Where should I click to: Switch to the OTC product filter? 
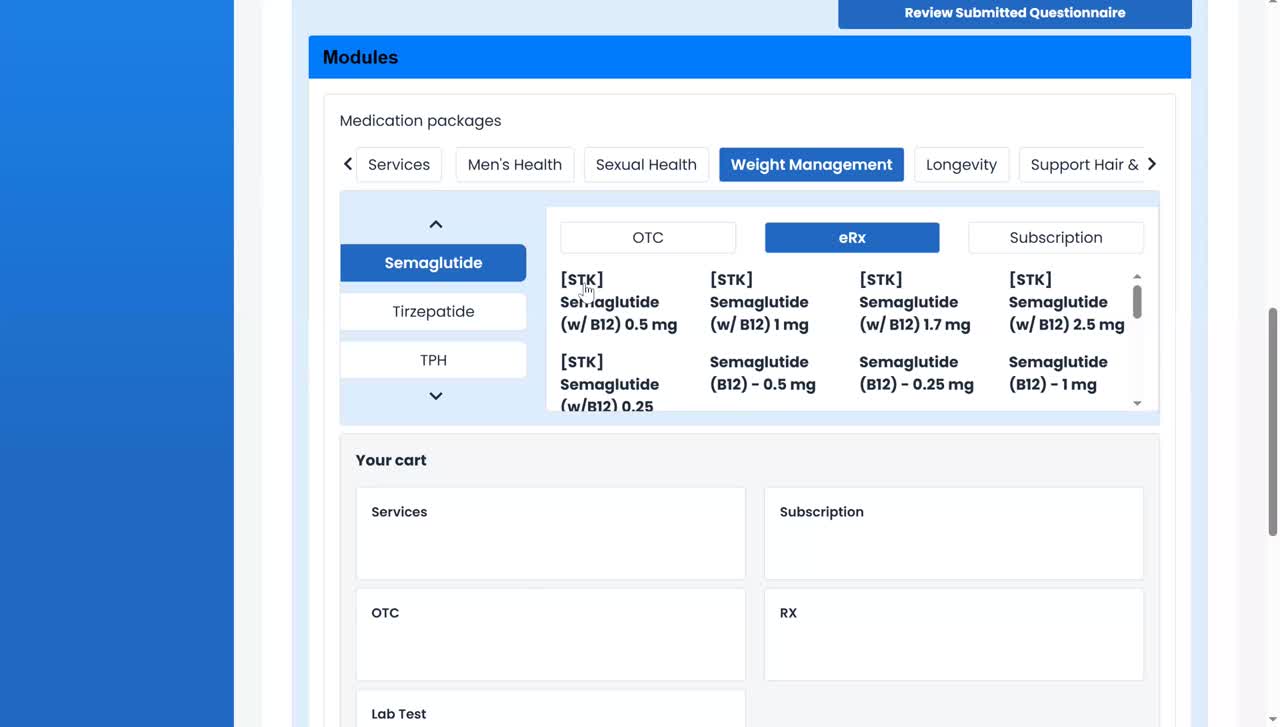tap(648, 238)
